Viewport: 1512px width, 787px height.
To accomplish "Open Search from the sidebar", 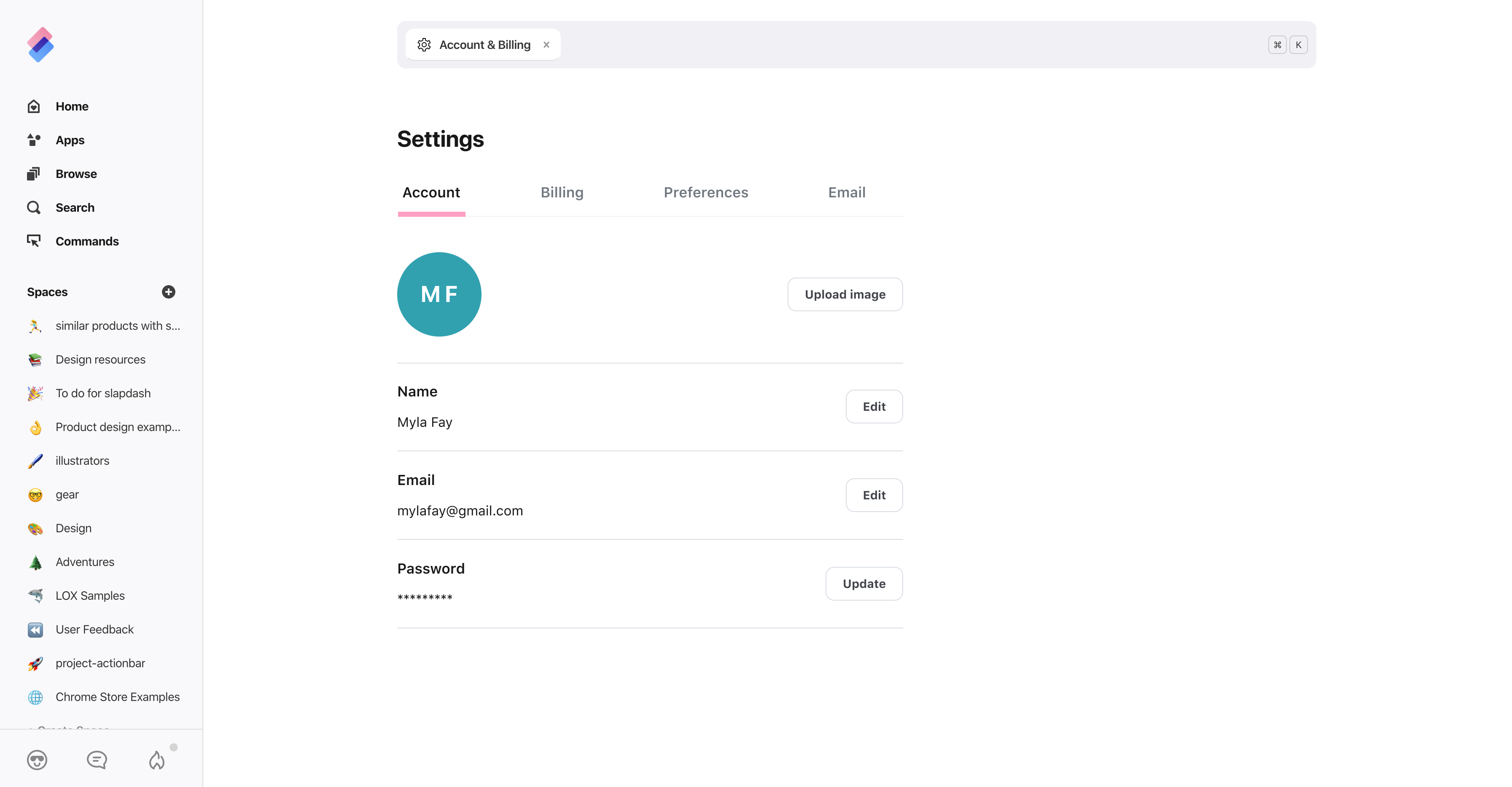I will point(75,208).
